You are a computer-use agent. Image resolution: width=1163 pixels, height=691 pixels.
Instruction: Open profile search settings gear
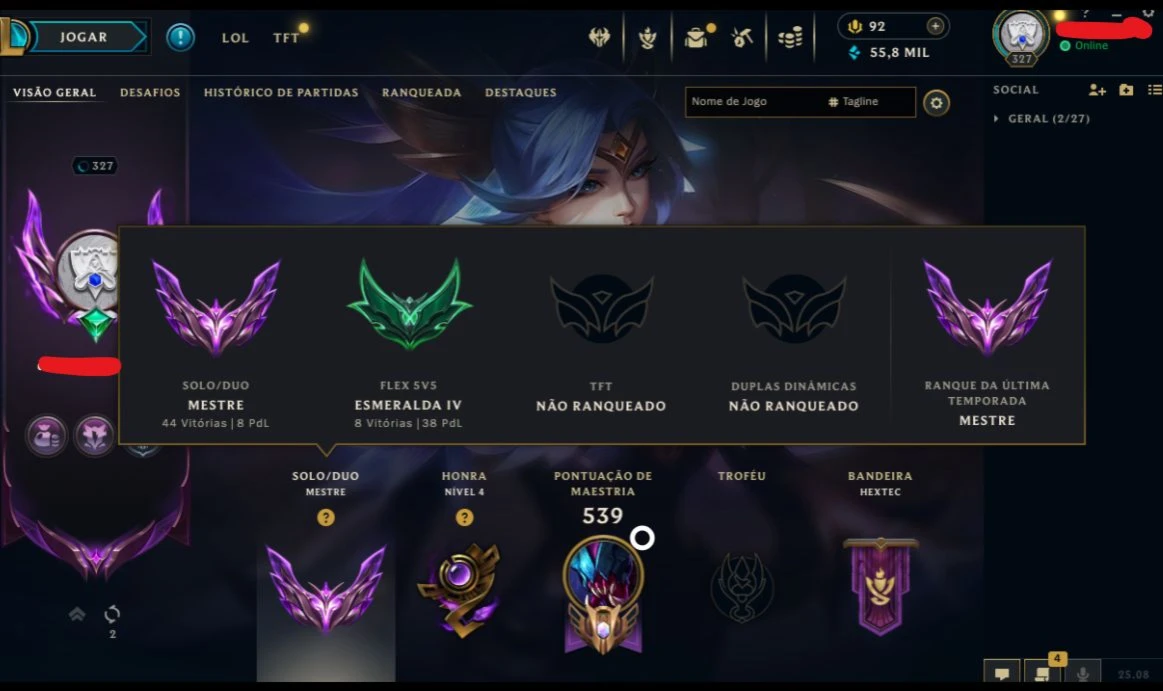(936, 103)
